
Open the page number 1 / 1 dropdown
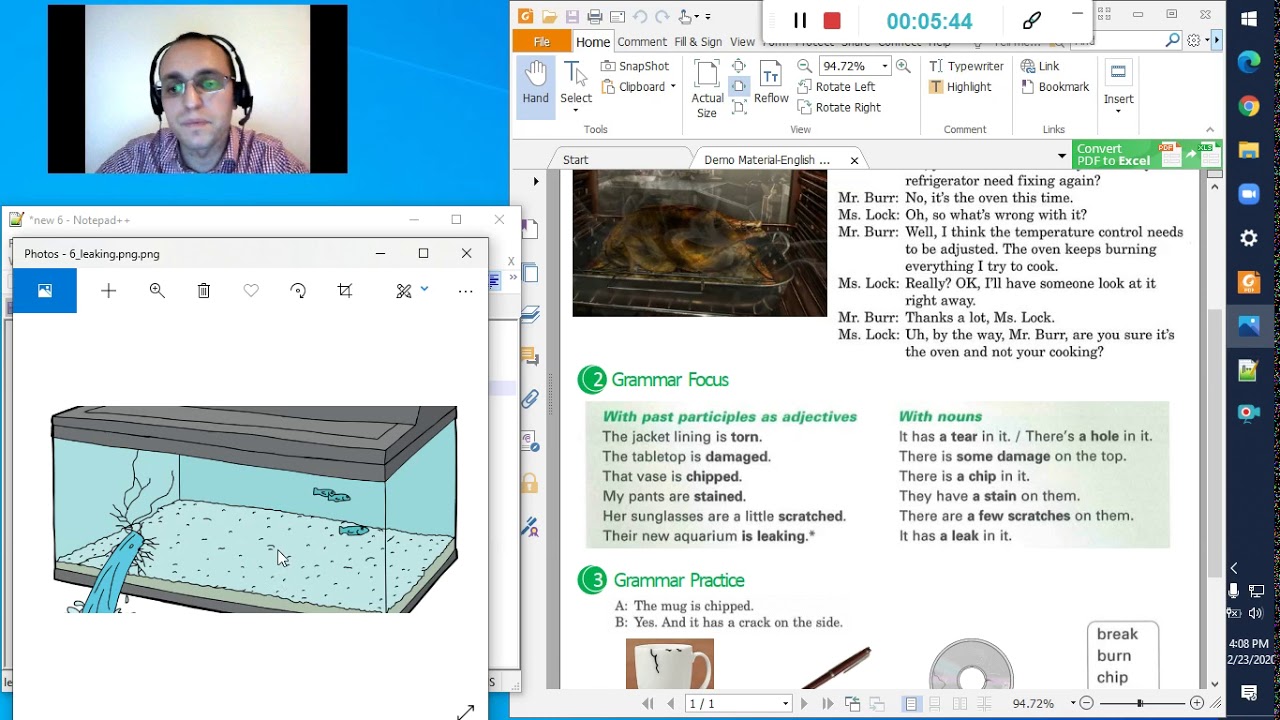point(785,704)
